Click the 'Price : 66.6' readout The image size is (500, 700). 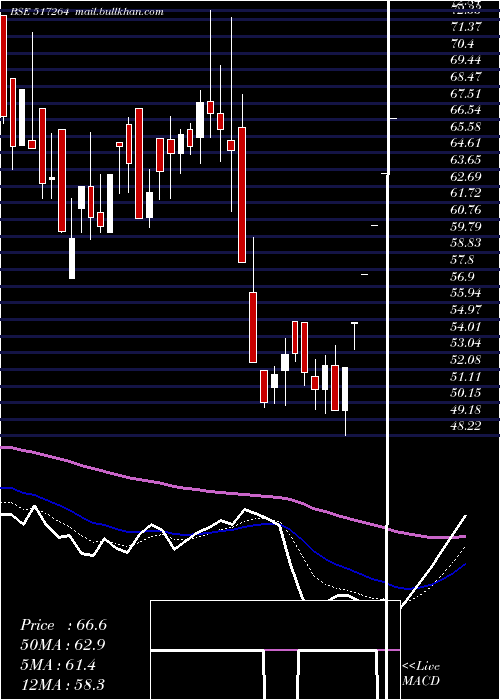(x=63, y=625)
